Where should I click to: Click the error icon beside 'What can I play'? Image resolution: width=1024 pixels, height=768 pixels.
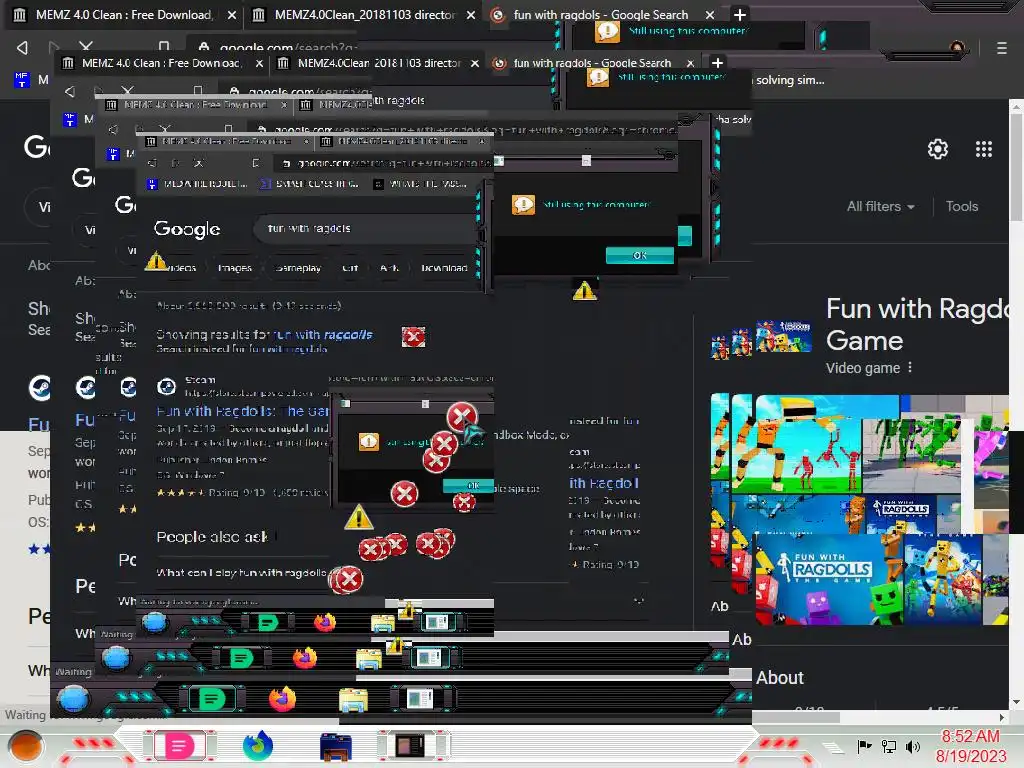[348, 579]
